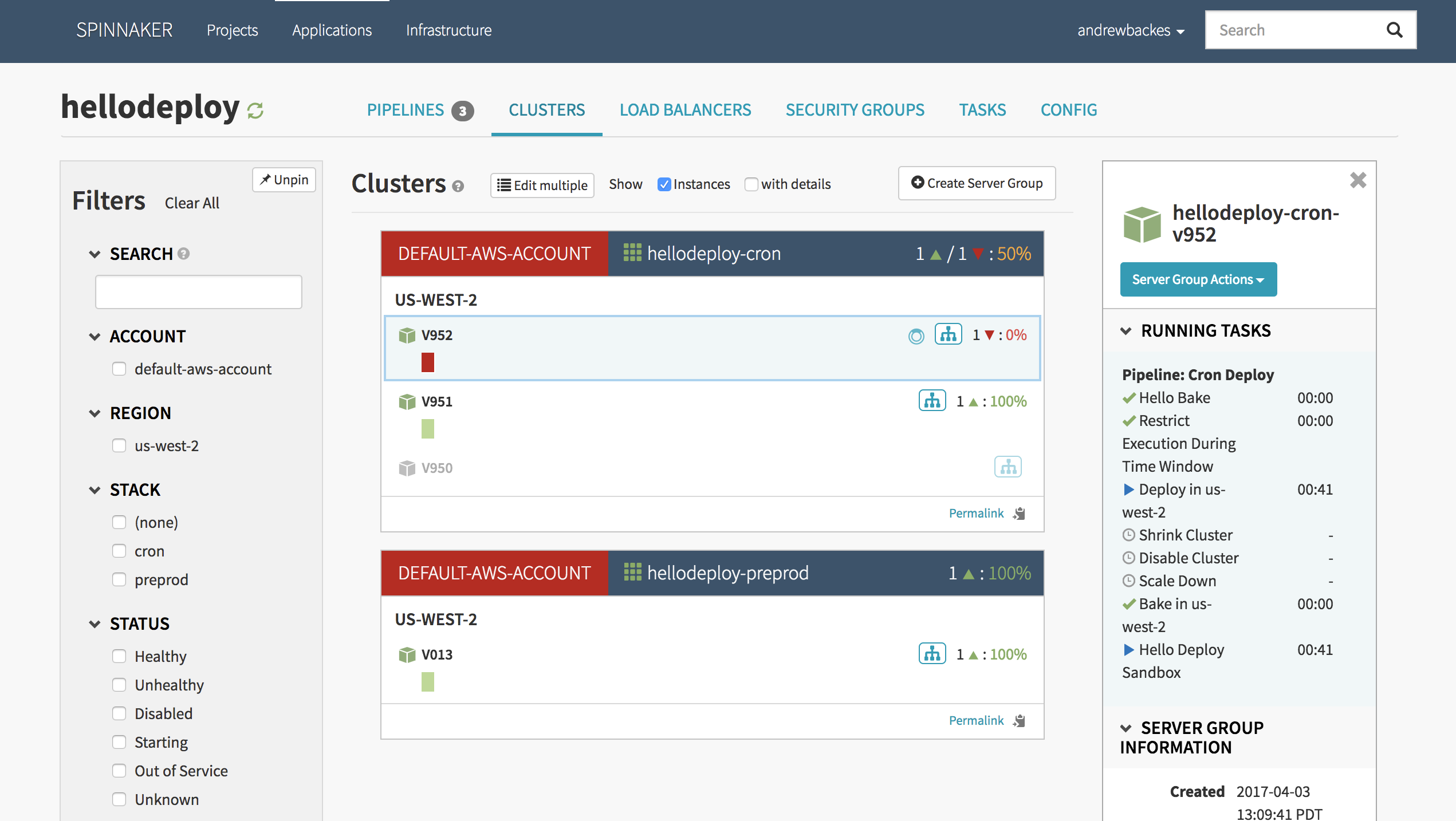
Task: Click the Filters search input field
Action: pyautogui.click(x=198, y=292)
